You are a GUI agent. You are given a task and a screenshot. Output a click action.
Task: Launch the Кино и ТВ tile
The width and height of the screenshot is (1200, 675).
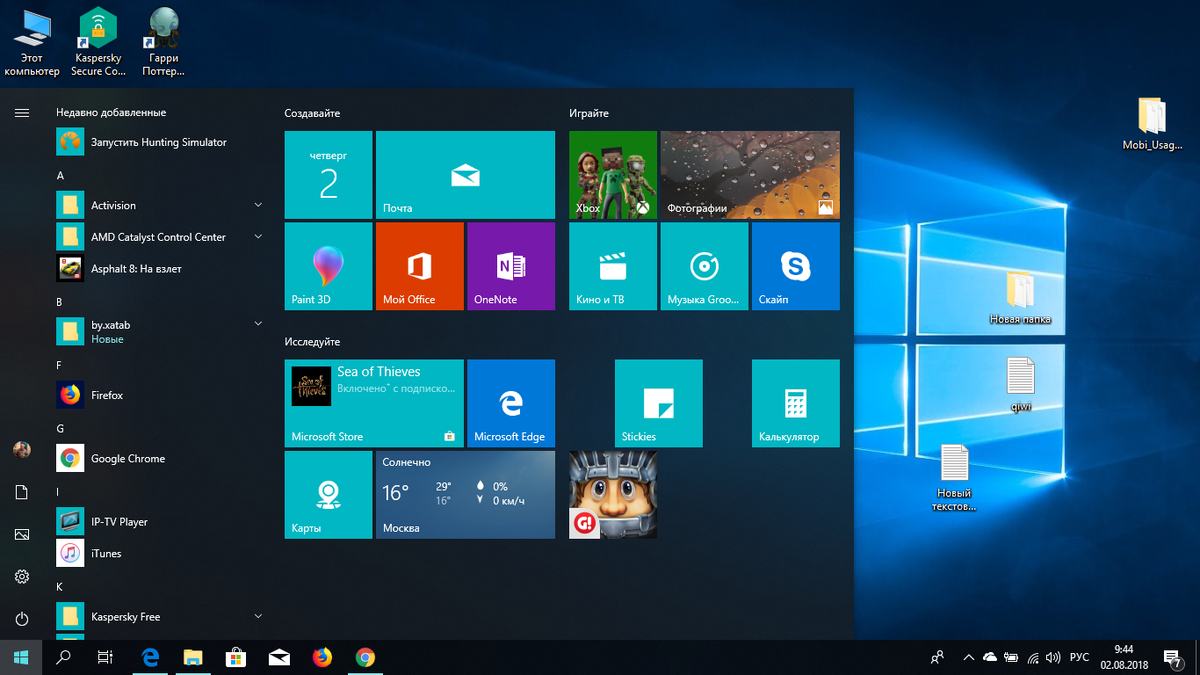[613, 266]
